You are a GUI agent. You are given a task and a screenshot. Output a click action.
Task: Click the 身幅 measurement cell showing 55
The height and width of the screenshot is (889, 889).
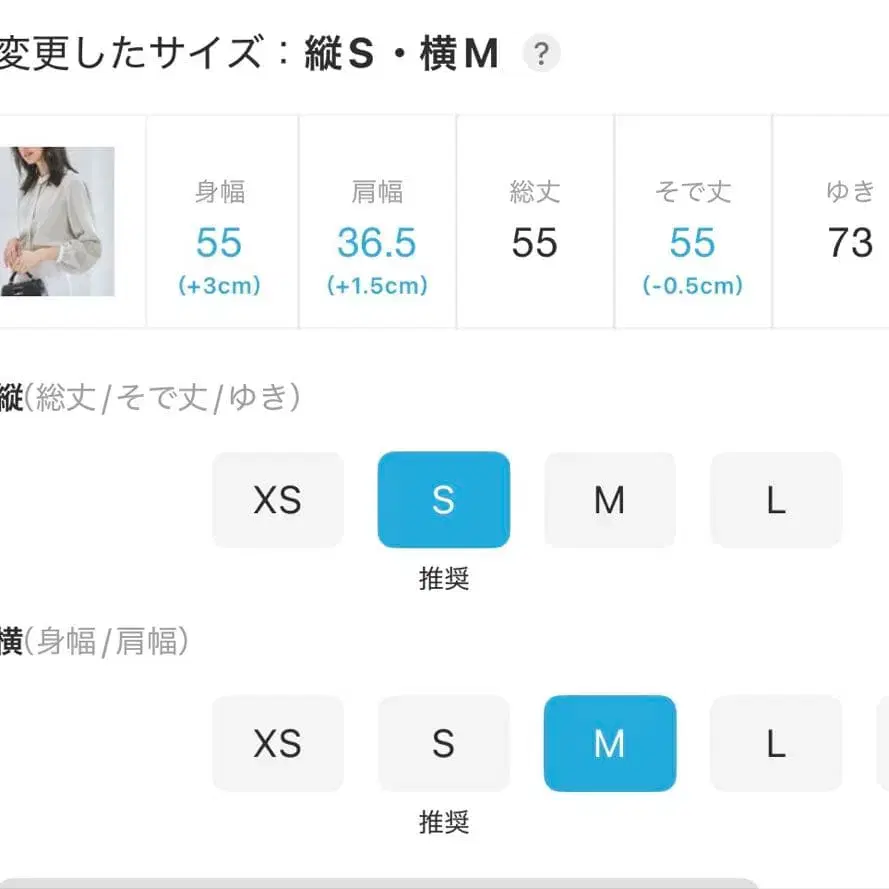(x=219, y=243)
